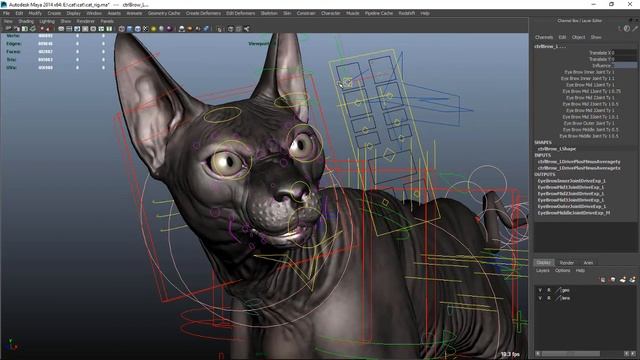Select EyeBrowOuterJointDriverExp_1 output node
640x360 pixels.
(x=572, y=207)
